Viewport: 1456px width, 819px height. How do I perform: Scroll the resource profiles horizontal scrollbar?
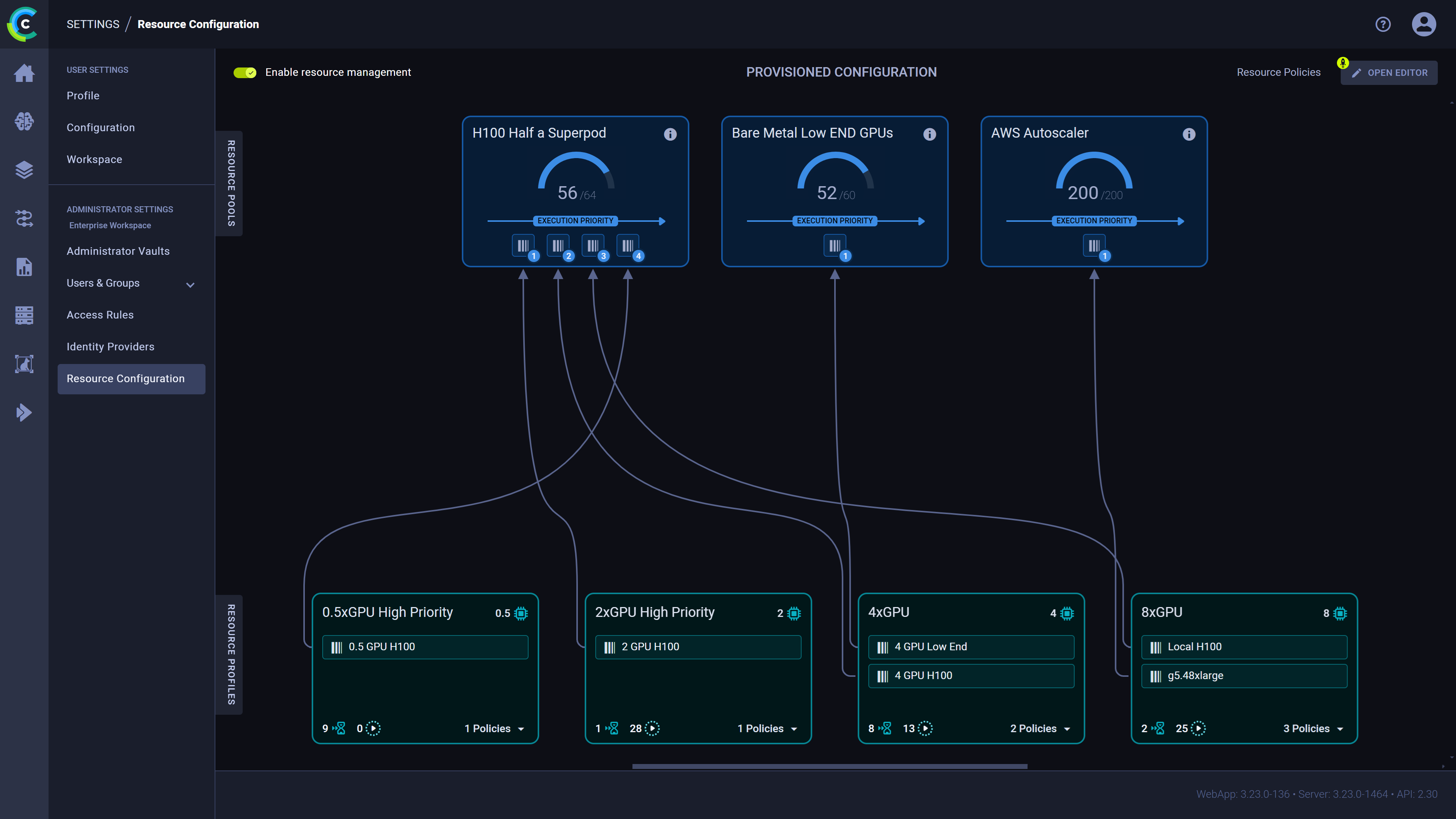[830, 766]
